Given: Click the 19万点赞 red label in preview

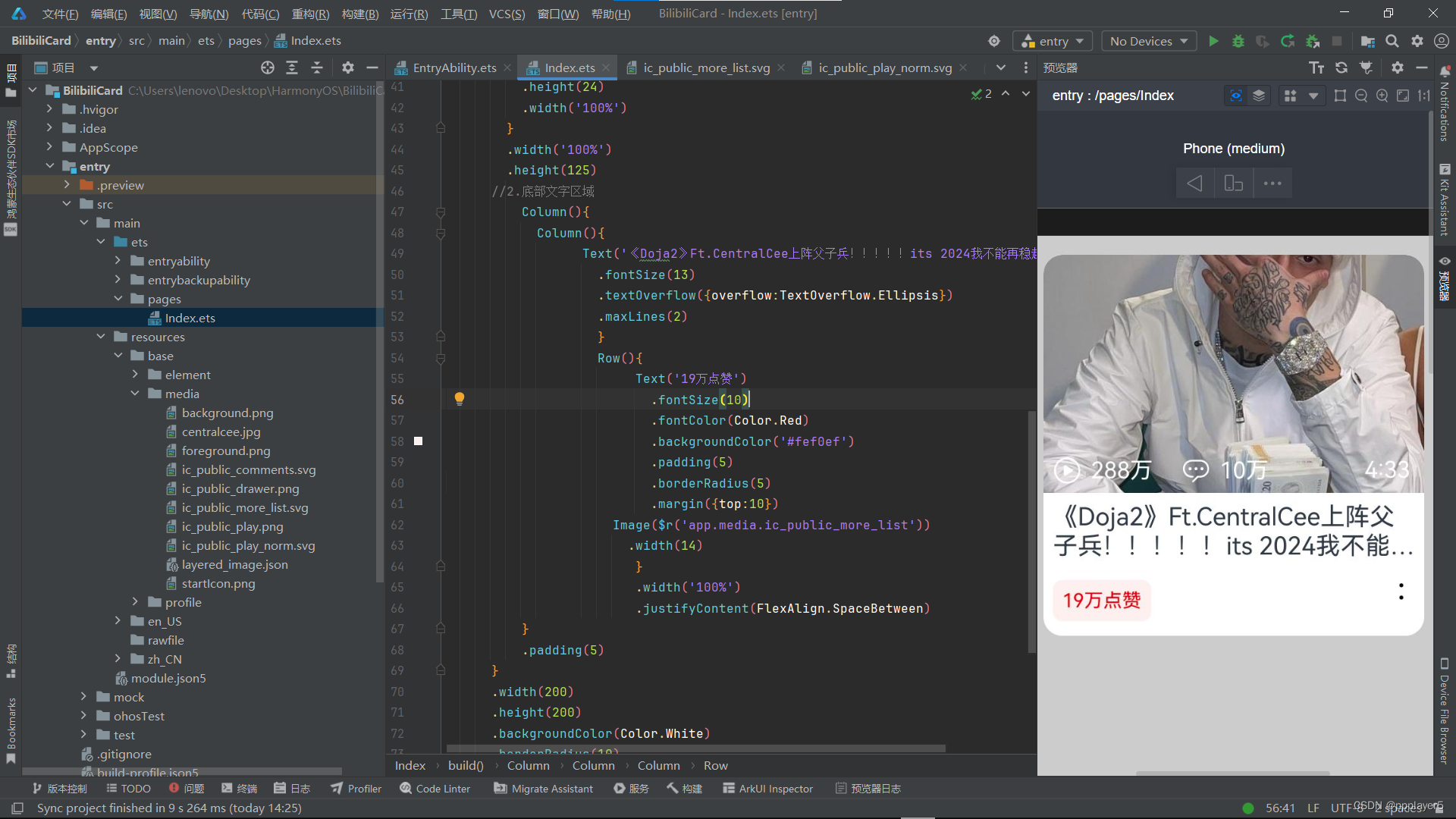Looking at the screenshot, I should (x=1101, y=601).
